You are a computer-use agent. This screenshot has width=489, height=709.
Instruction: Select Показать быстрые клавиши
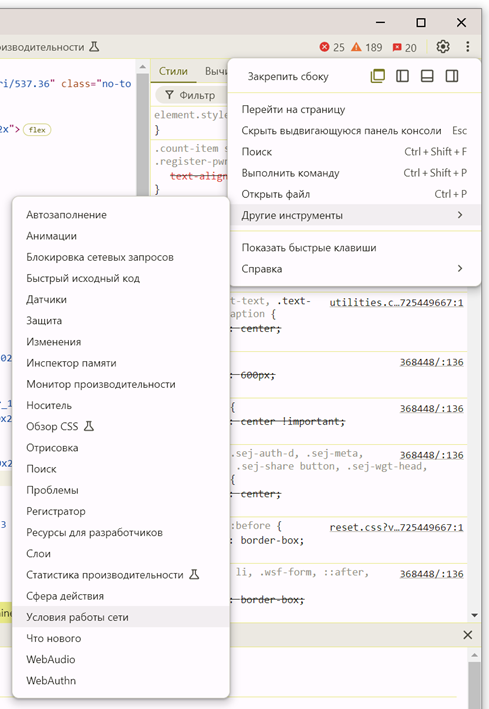(355, 248)
